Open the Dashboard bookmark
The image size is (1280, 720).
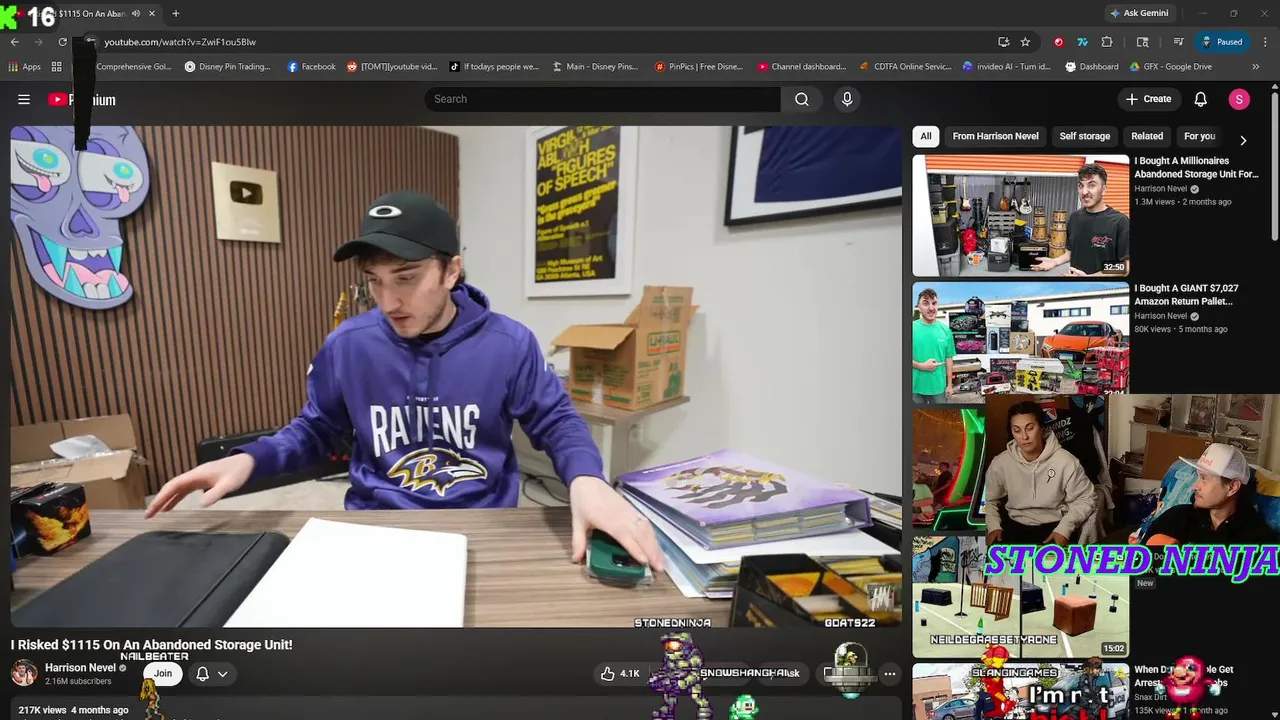point(1092,67)
